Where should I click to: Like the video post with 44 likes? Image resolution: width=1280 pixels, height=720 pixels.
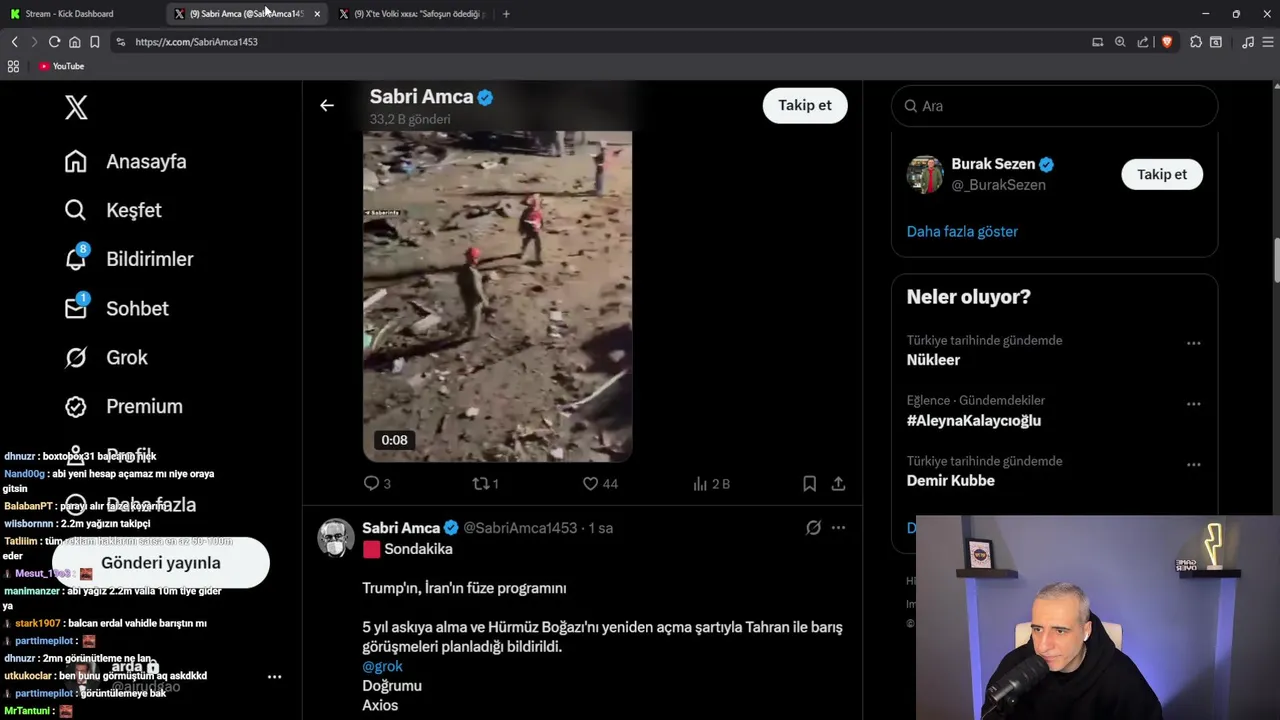tap(600, 483)
